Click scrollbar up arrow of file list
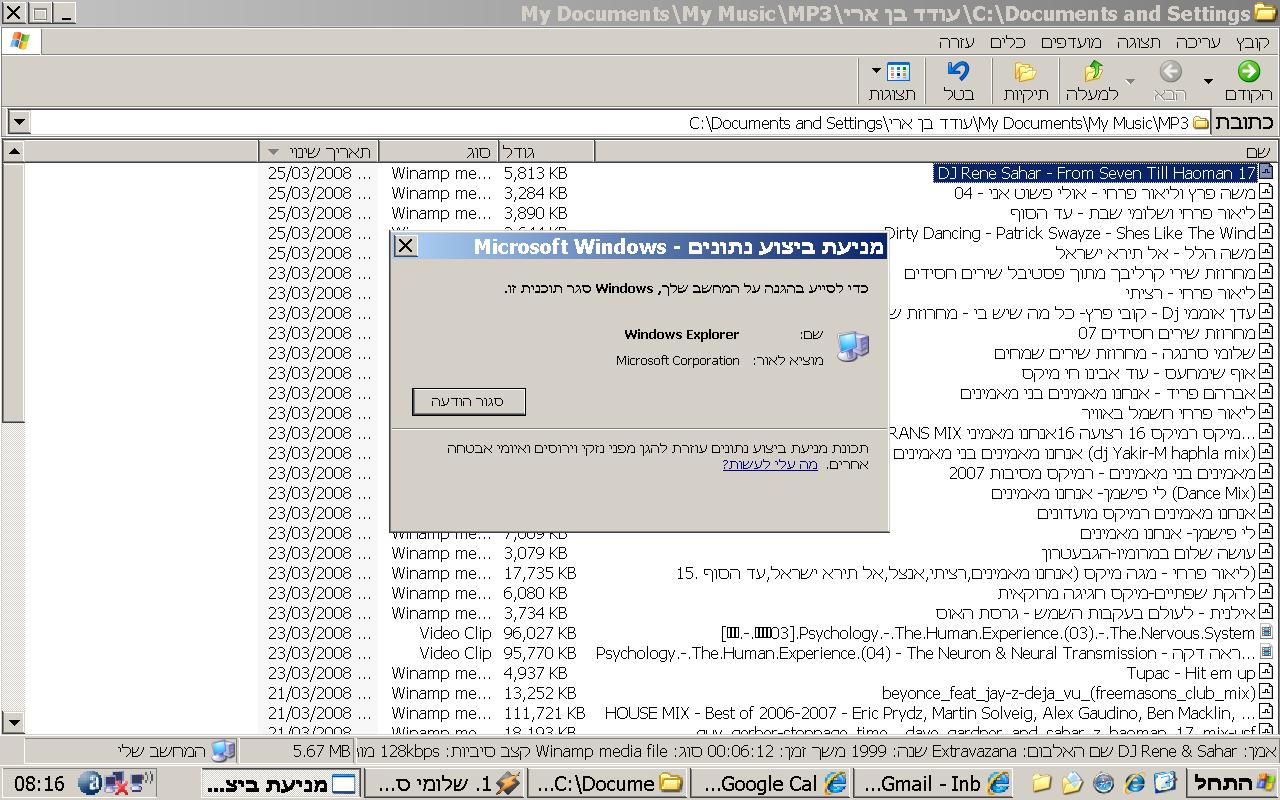This screenshot has width=1280, height=800. (13, 152)
